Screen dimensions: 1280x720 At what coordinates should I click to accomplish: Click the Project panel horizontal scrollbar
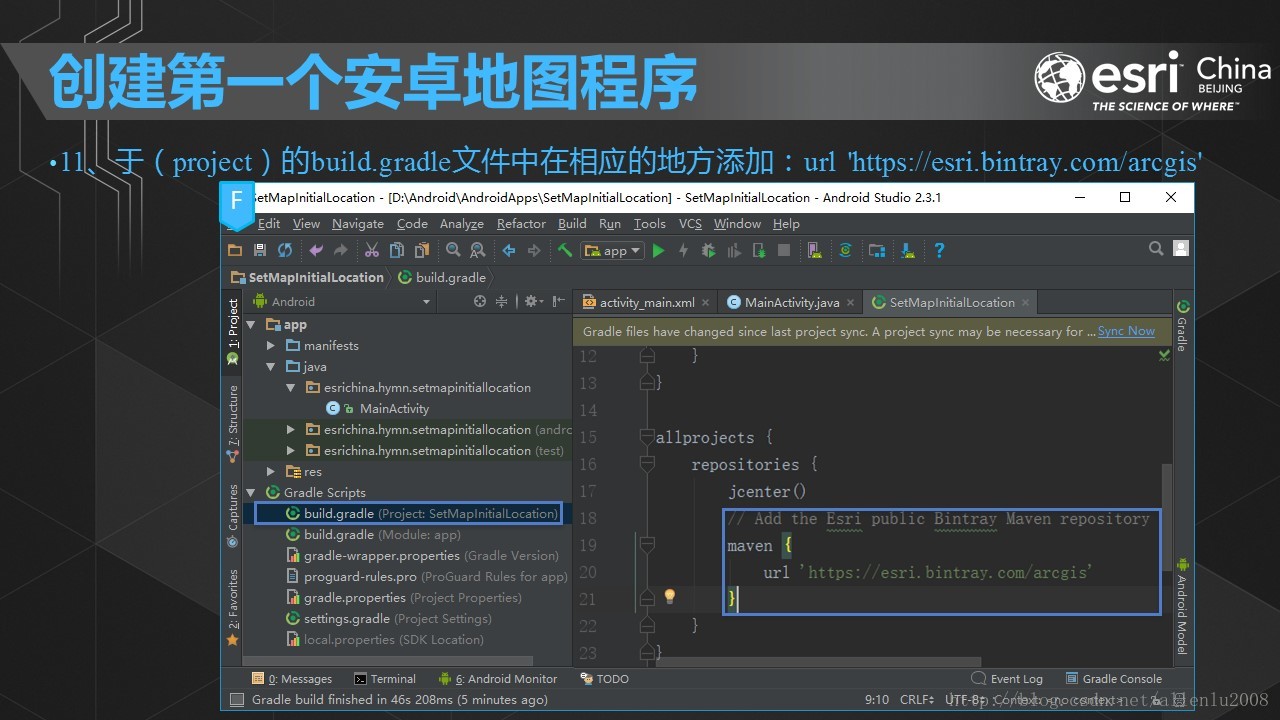click(x=388, y=660)
